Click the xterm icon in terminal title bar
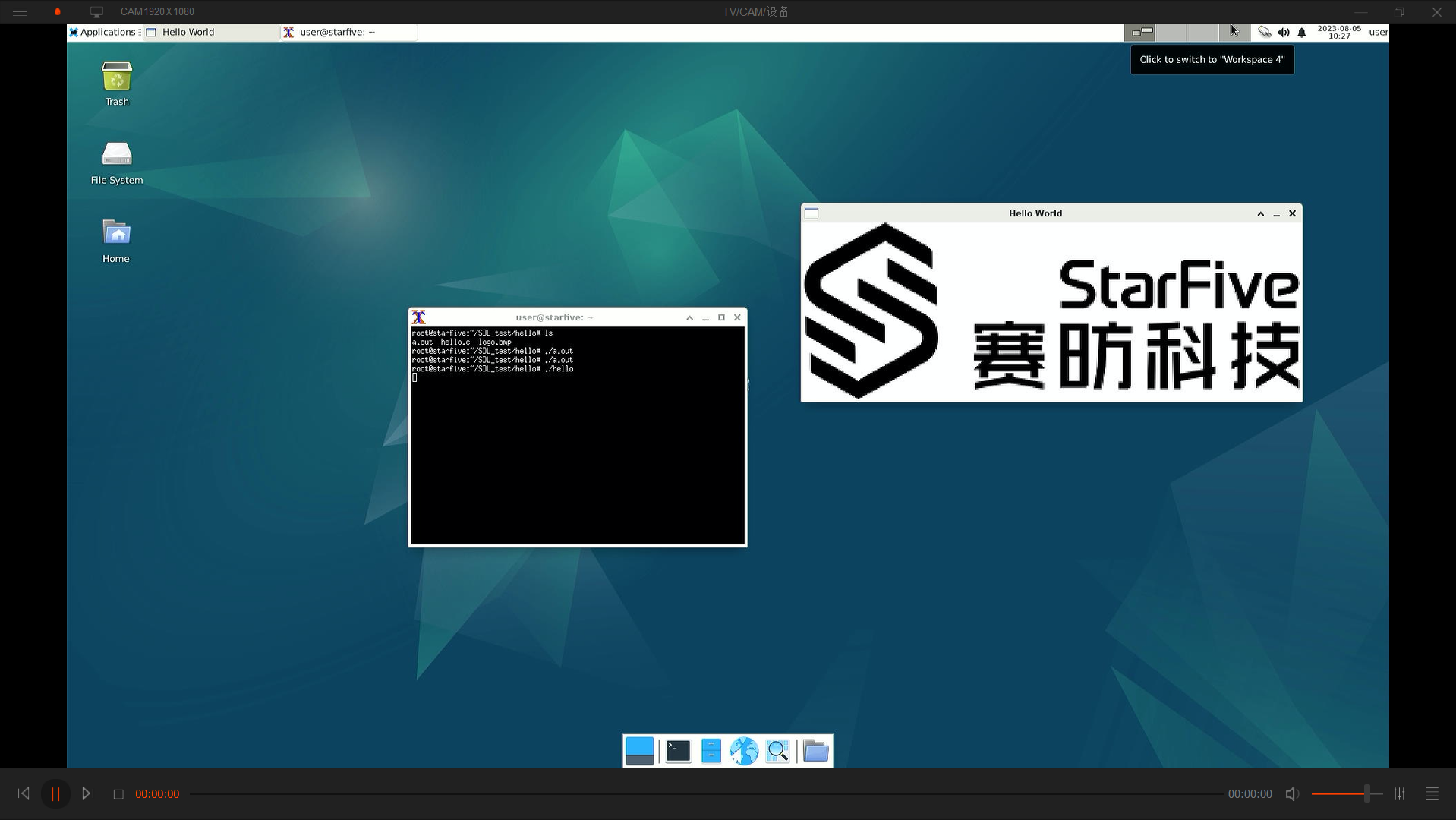Image resolution: width=1456 pixels, height=820 pixels. point(418,317)
